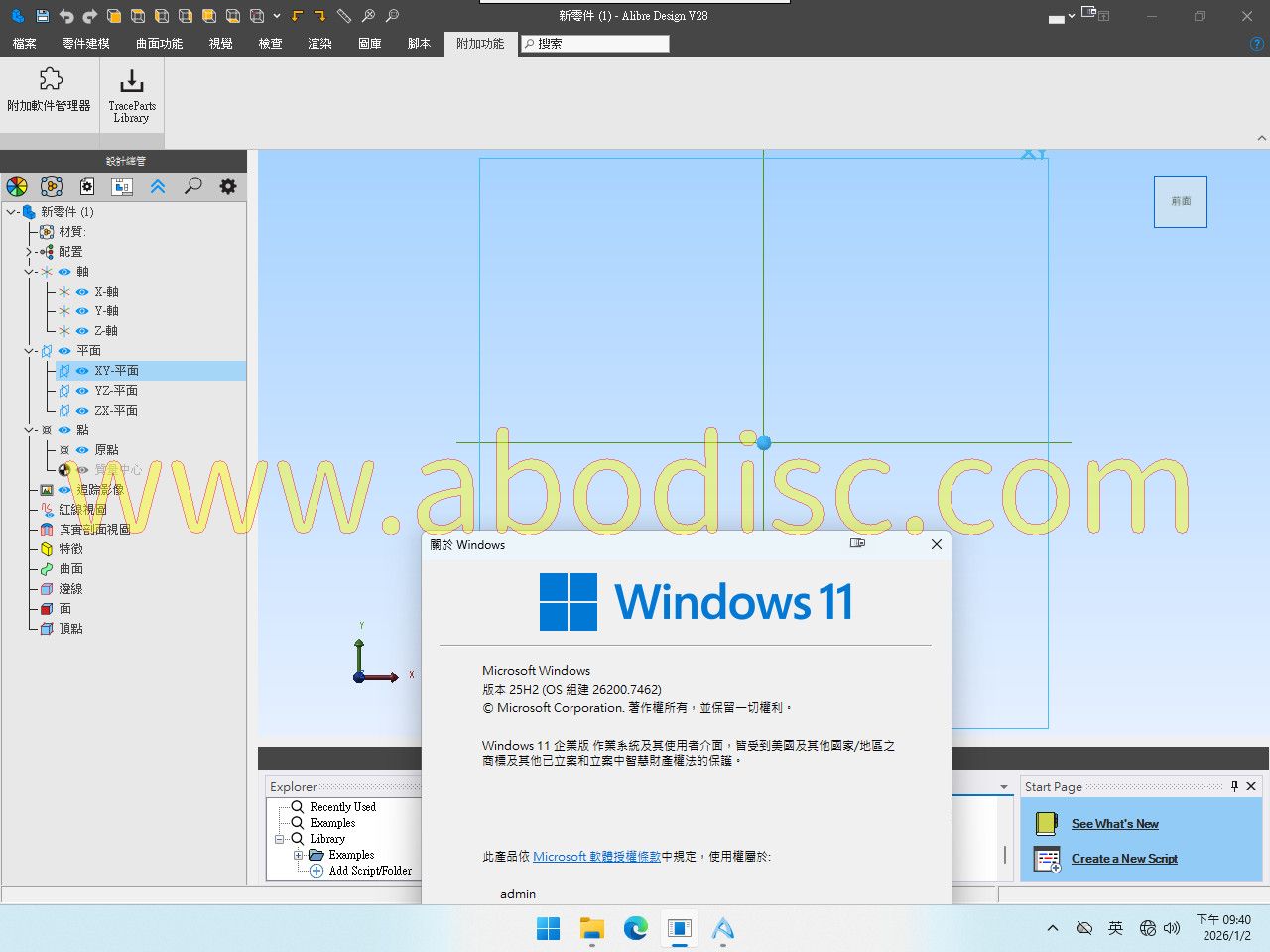
Task: Open the 附加軟件管理器 add-on manager
Action: click(x=50, y=90)
